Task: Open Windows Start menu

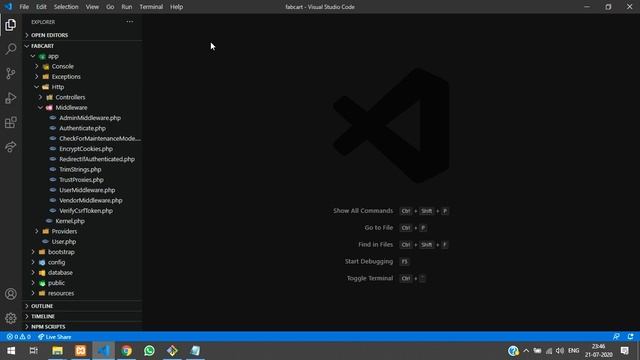Action: [x=11, y=351]
